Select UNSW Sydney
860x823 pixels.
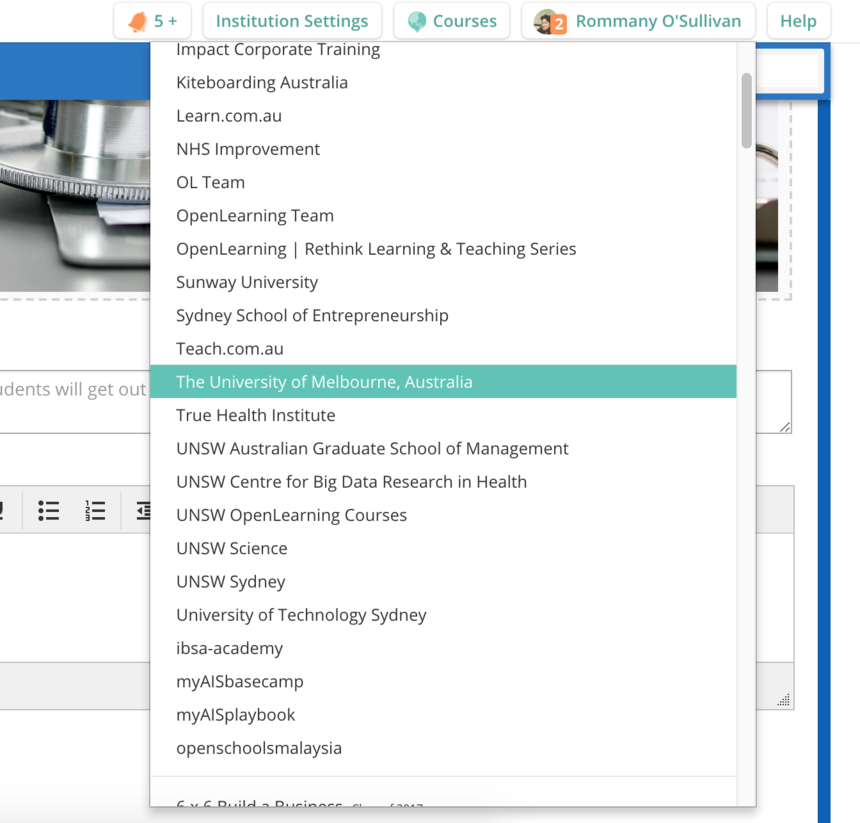tap(443, 581)
